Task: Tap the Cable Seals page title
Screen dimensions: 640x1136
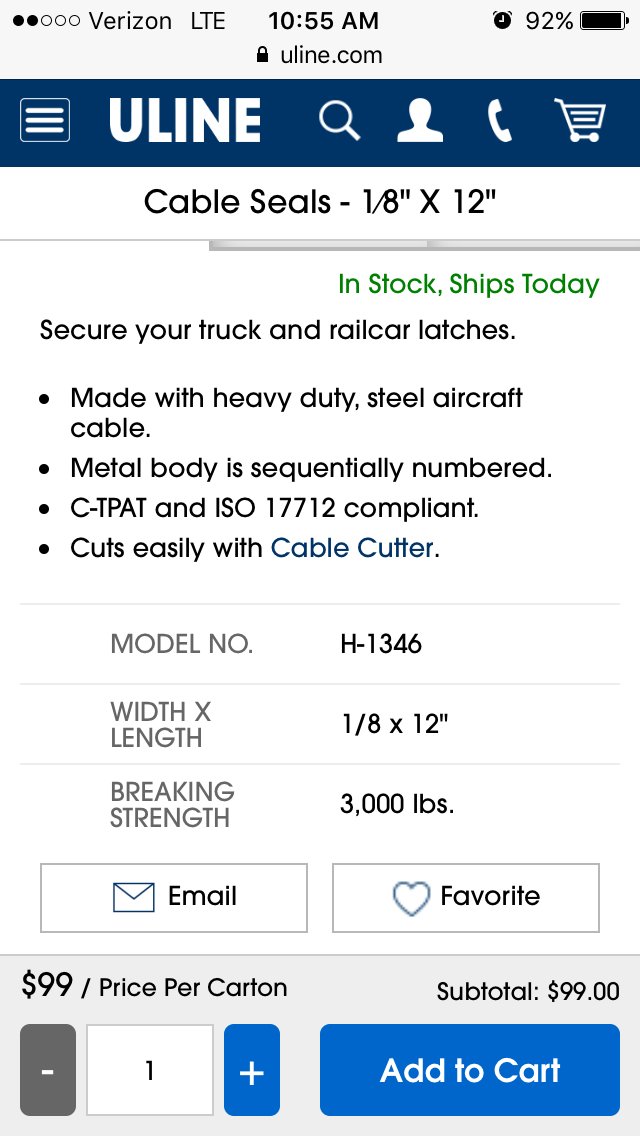Action: tap(320, 201)
